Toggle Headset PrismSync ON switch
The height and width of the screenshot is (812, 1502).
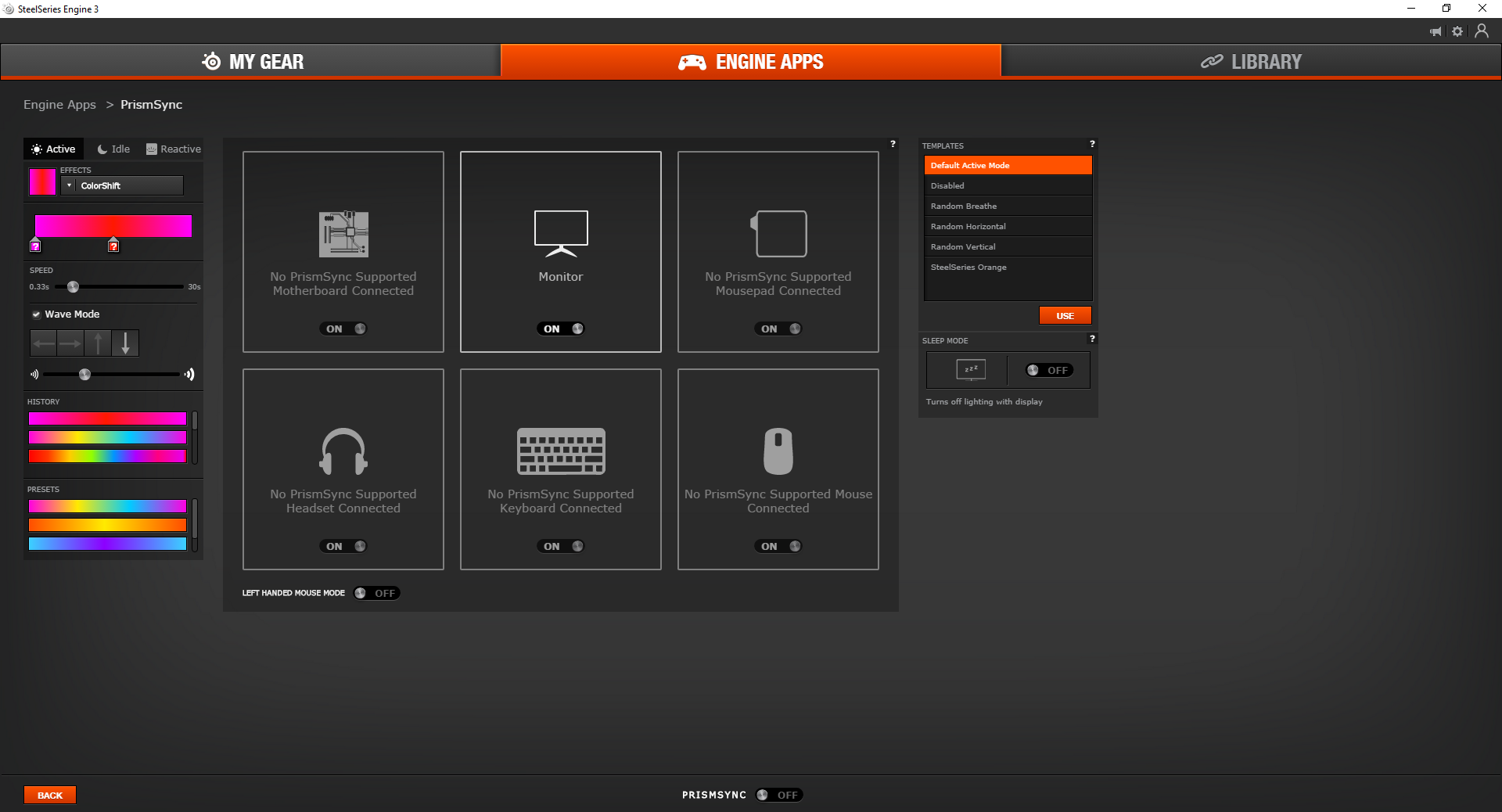[343, 546]
